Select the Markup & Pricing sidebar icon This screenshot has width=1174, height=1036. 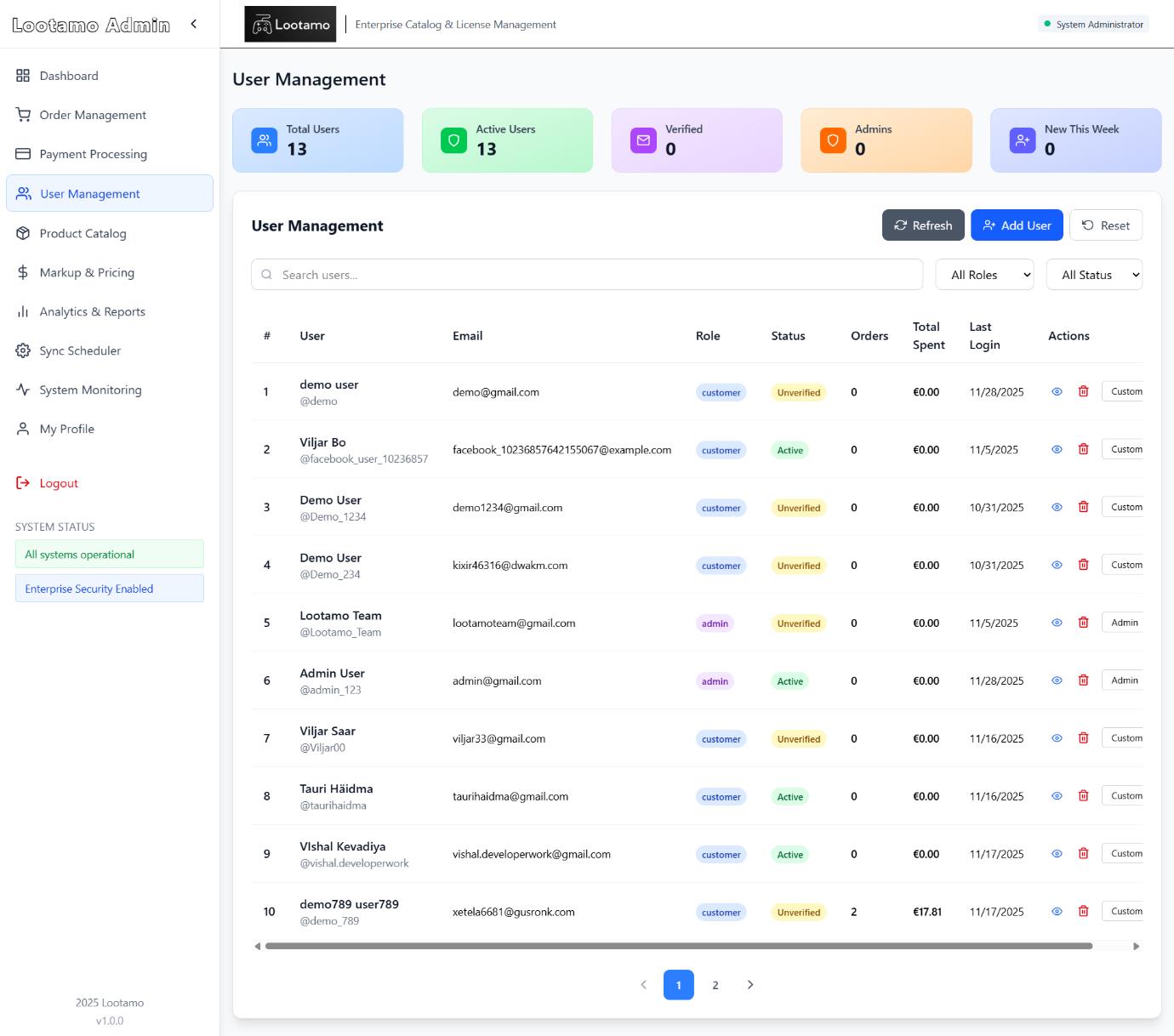coord(23,272)
